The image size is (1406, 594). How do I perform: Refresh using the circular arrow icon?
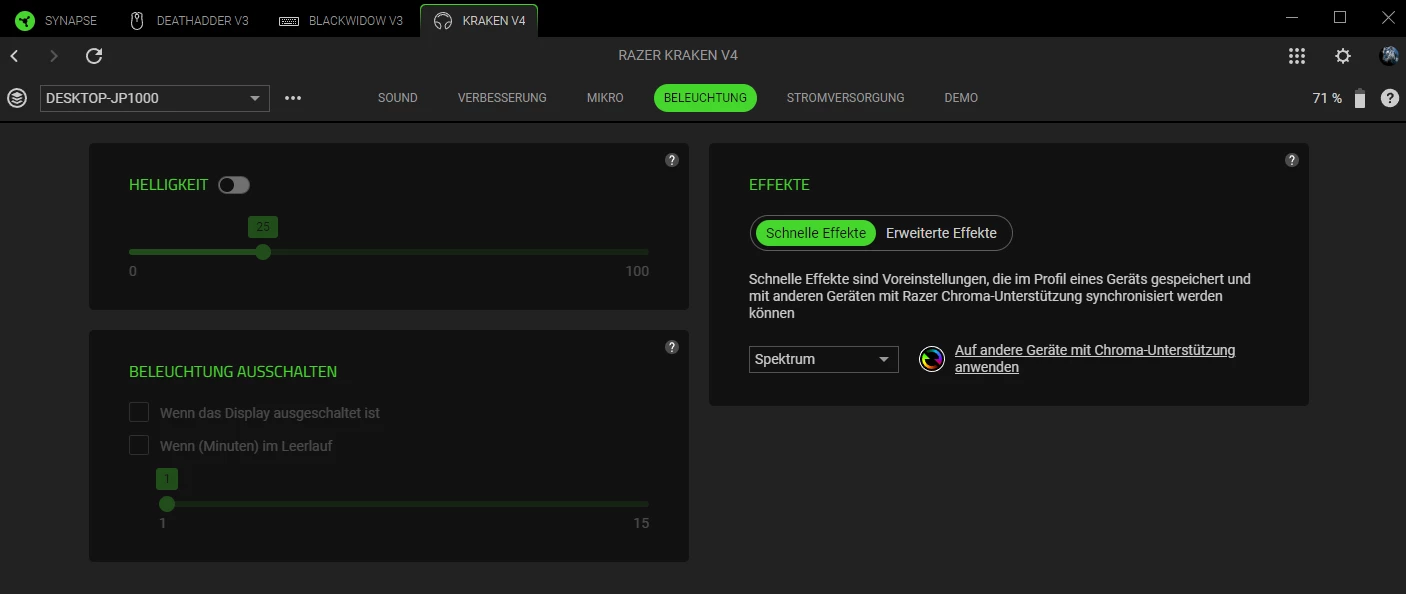94,56
